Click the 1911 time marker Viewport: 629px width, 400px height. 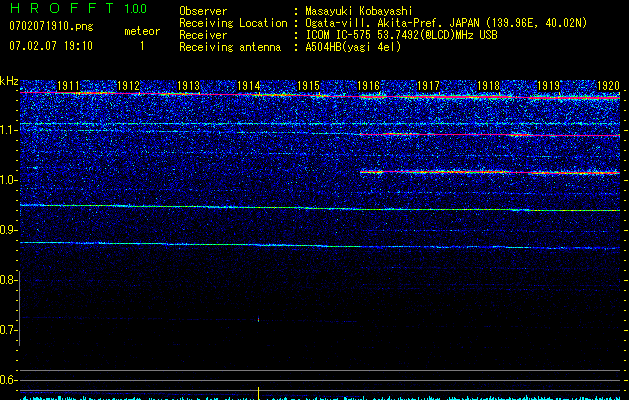pyautogui.click(x=70, y=87)
